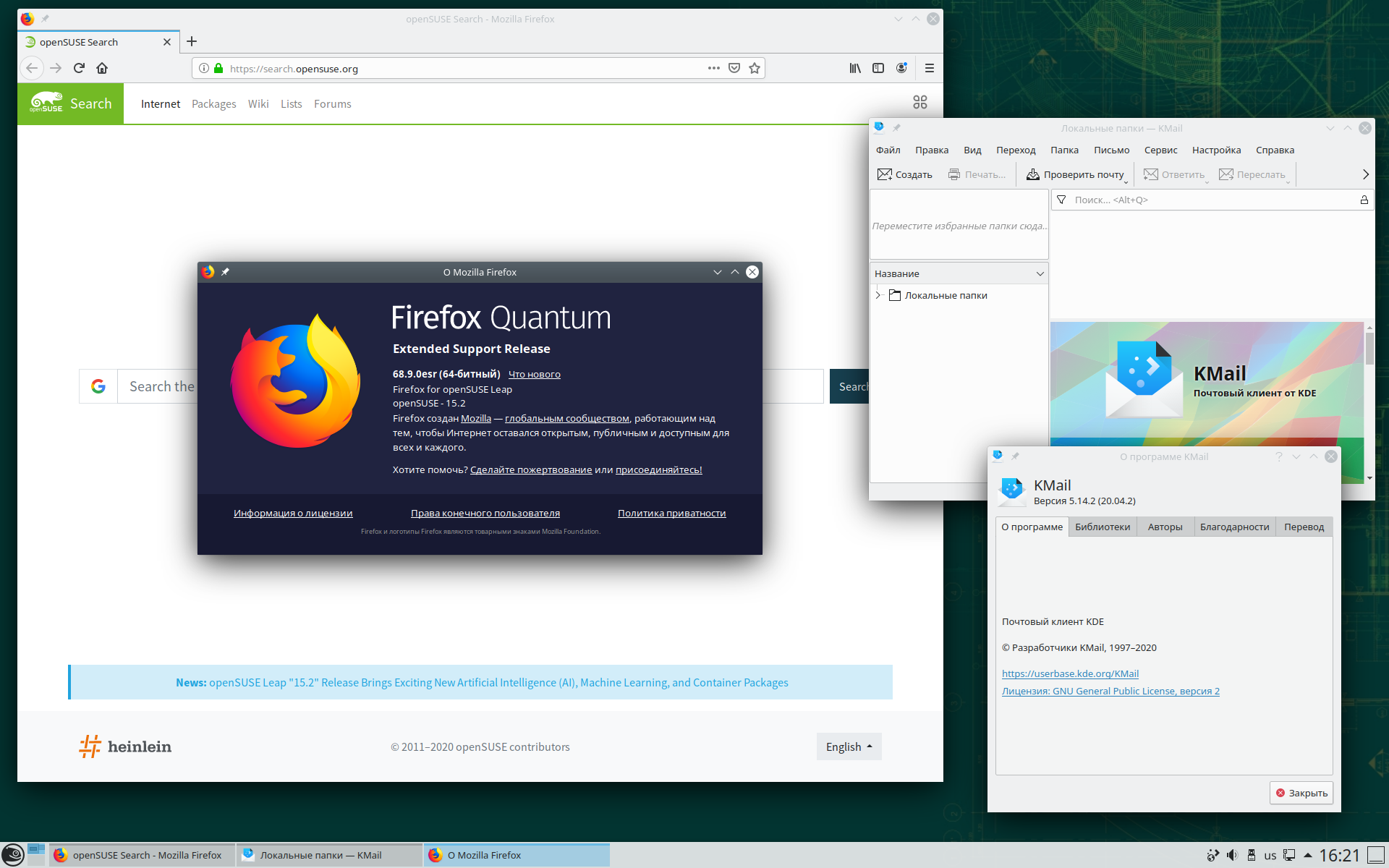Switch to Благодарности tab
This screenshot has width=1389, height=868.
1234,527
